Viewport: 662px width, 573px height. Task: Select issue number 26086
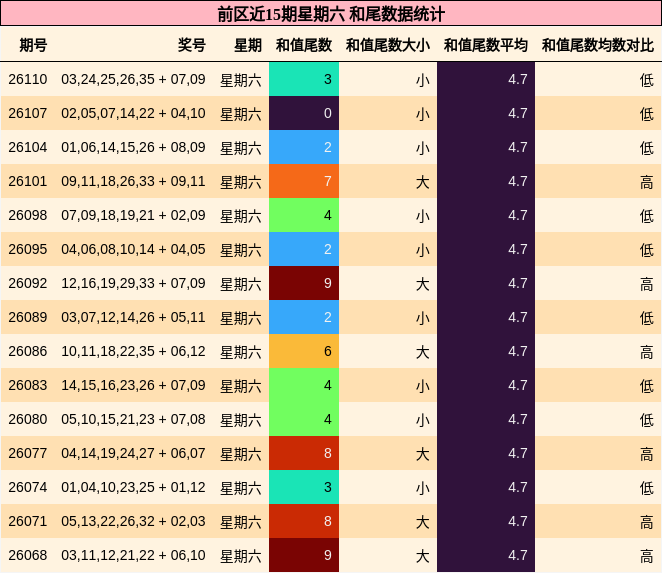coord(28,351)
